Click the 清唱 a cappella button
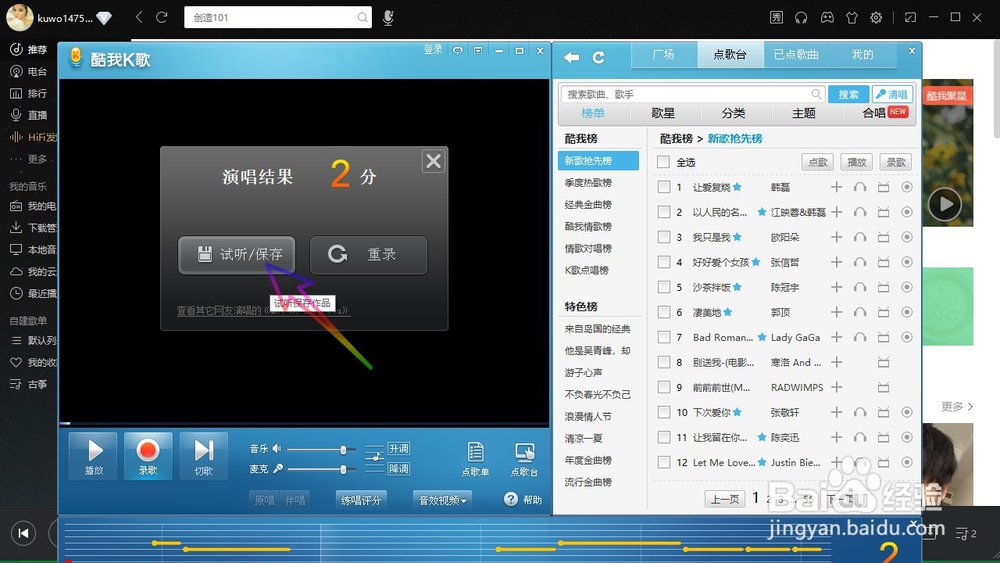Viewport: 1000px width, 563px height. pyautogui.click(x=892, y=94)
